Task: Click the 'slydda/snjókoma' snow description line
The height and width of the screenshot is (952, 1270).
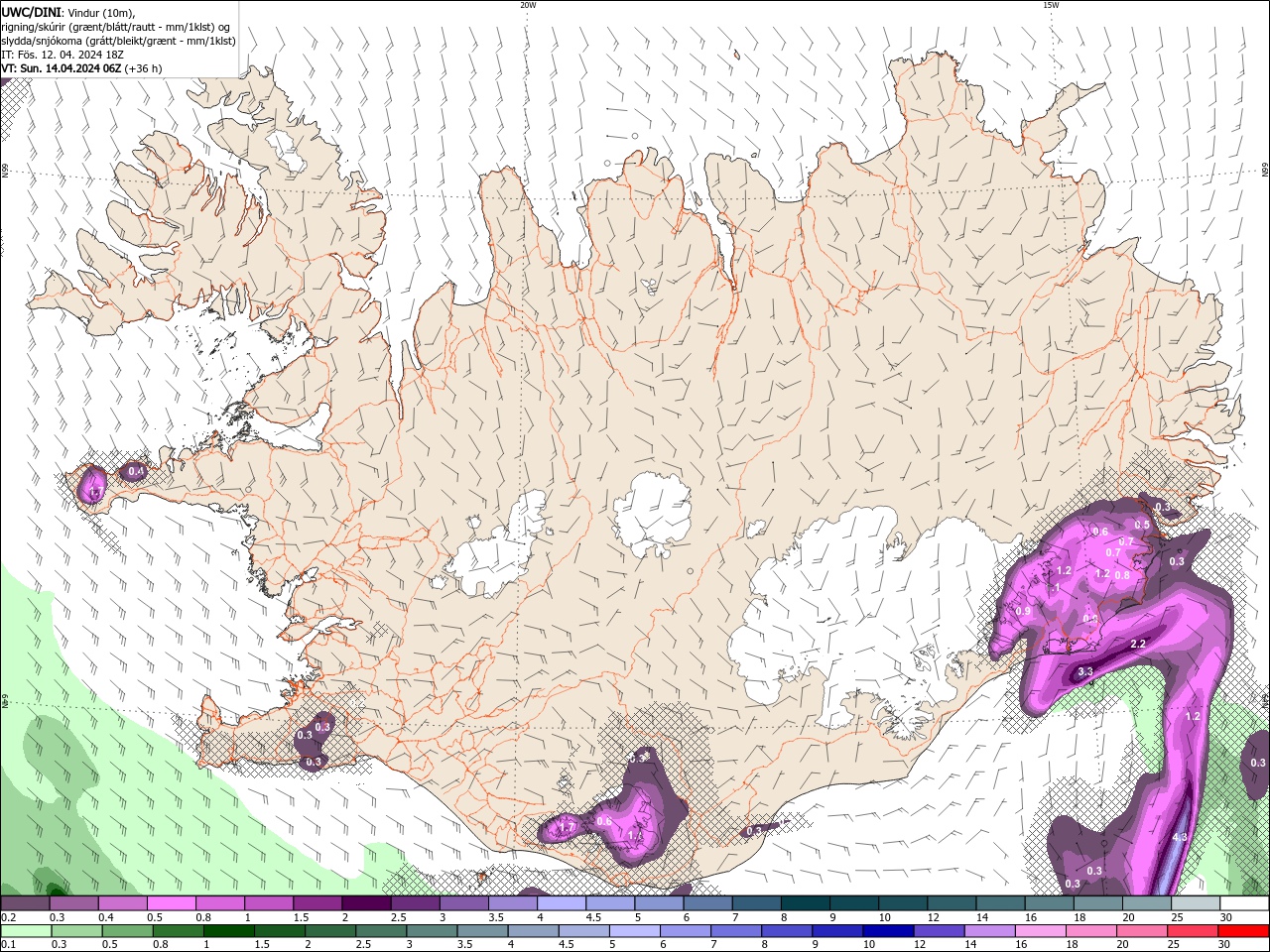Action: (118, 41)
